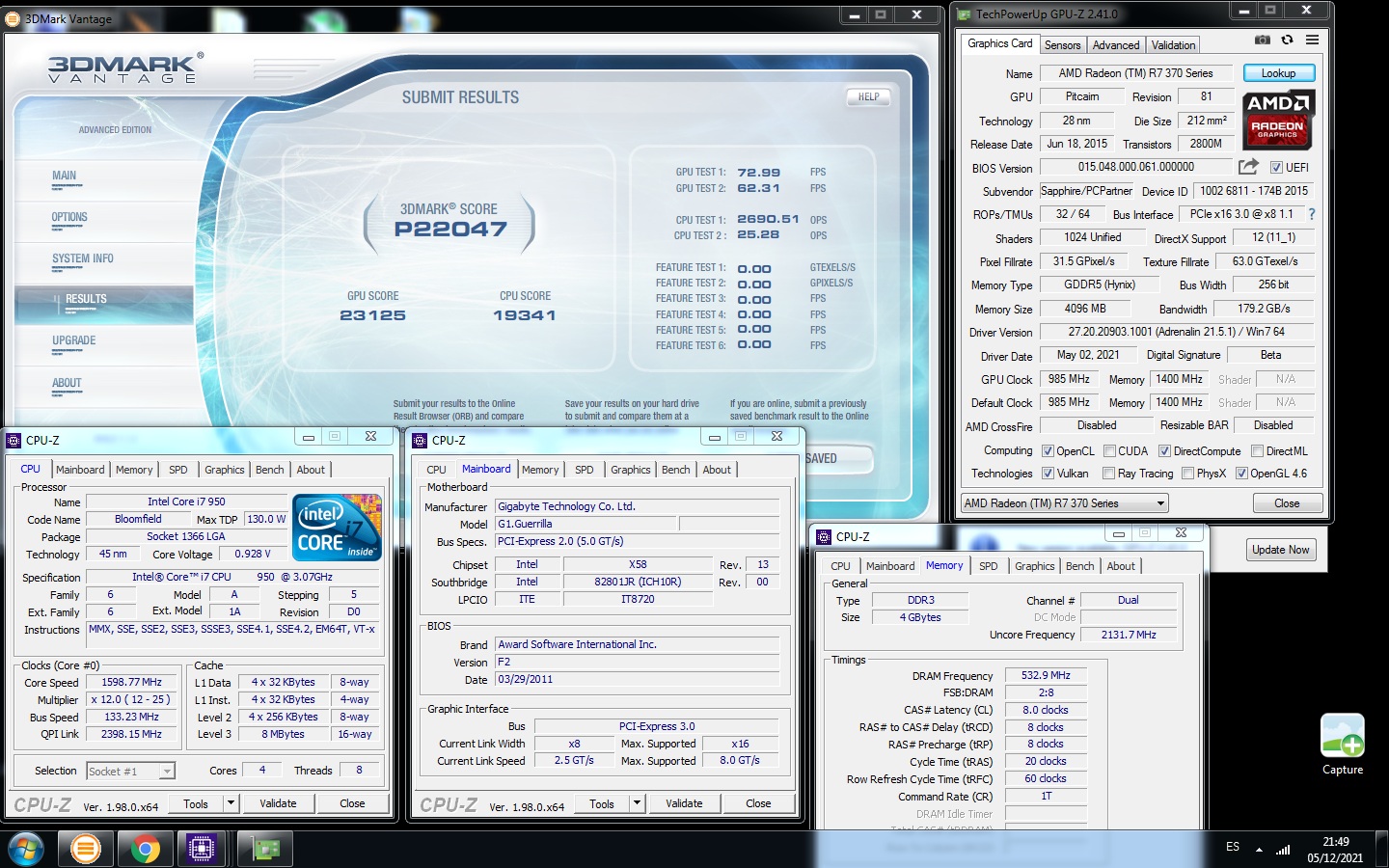Open the Validation tab in GPU-Z
Screen dimensions: 1389x868
[1173, 45]
